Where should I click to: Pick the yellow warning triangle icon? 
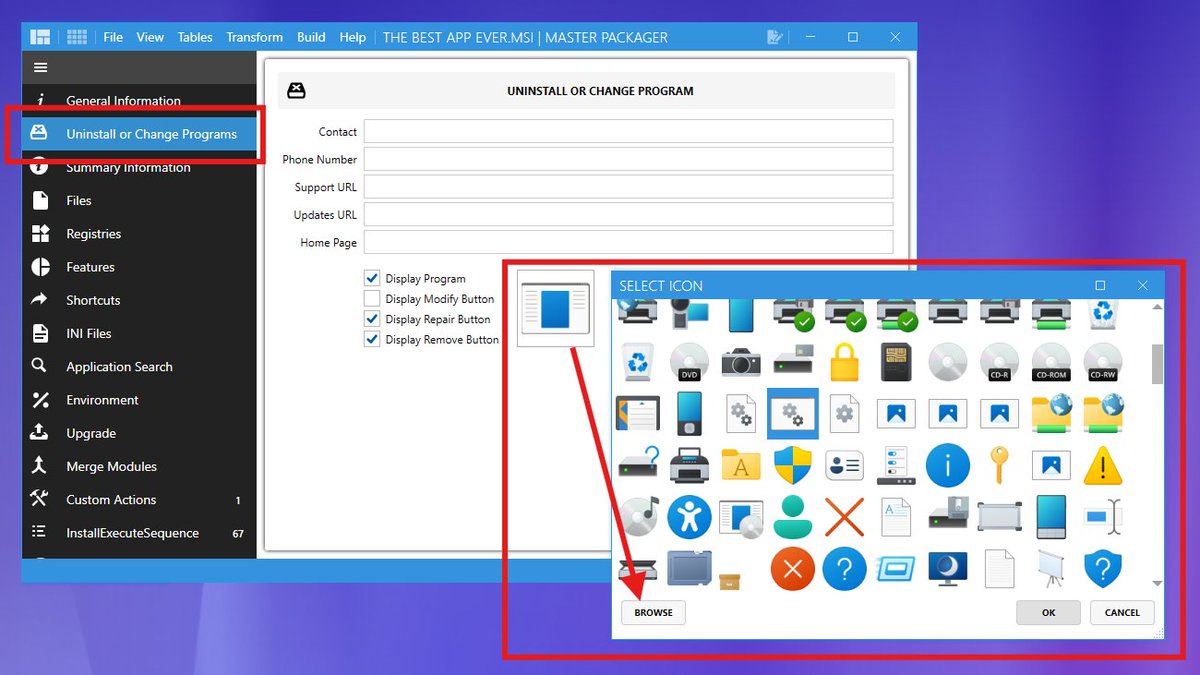tap(1103, 466)
